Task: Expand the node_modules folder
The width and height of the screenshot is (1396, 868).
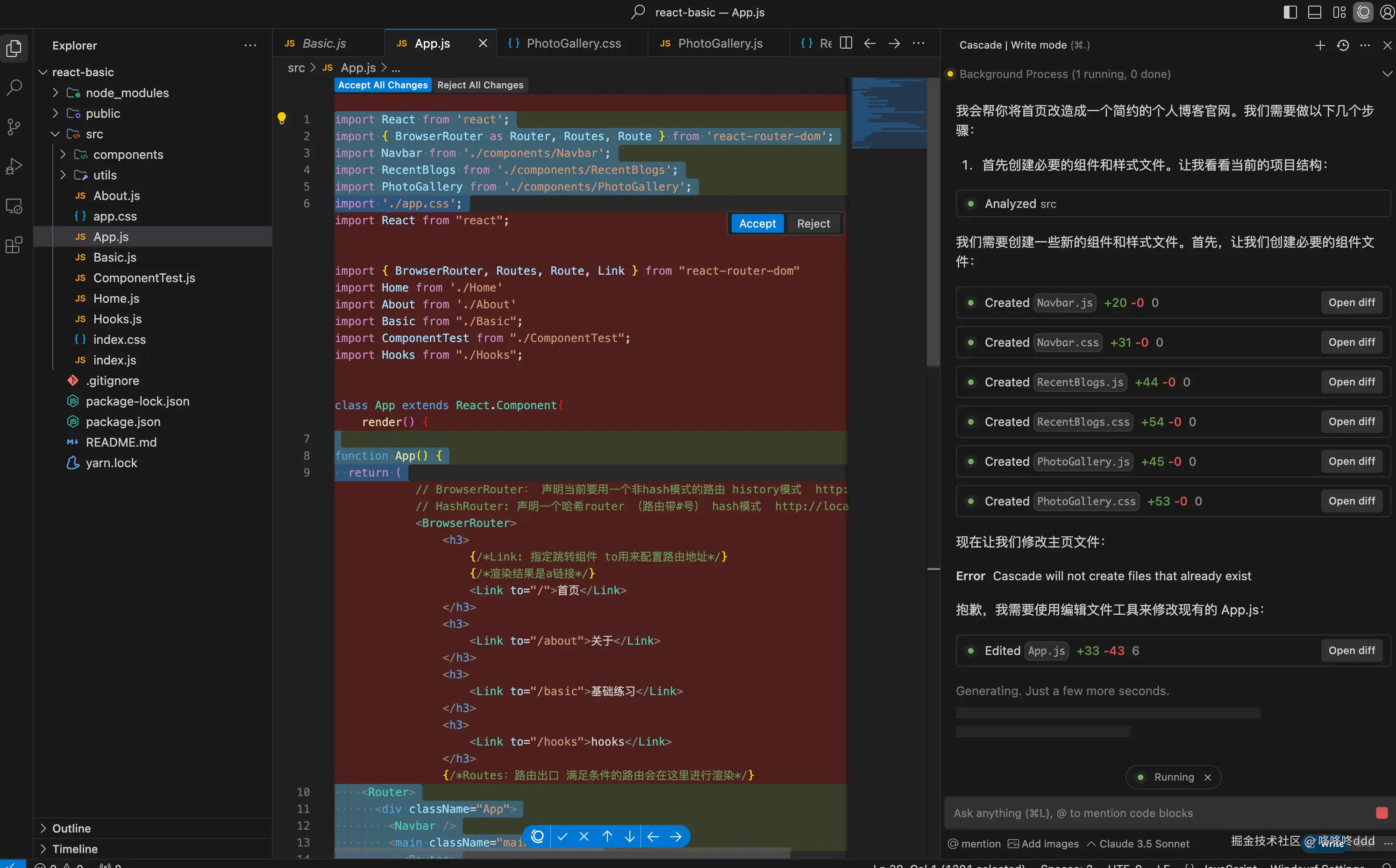Action: click(127, 93)
